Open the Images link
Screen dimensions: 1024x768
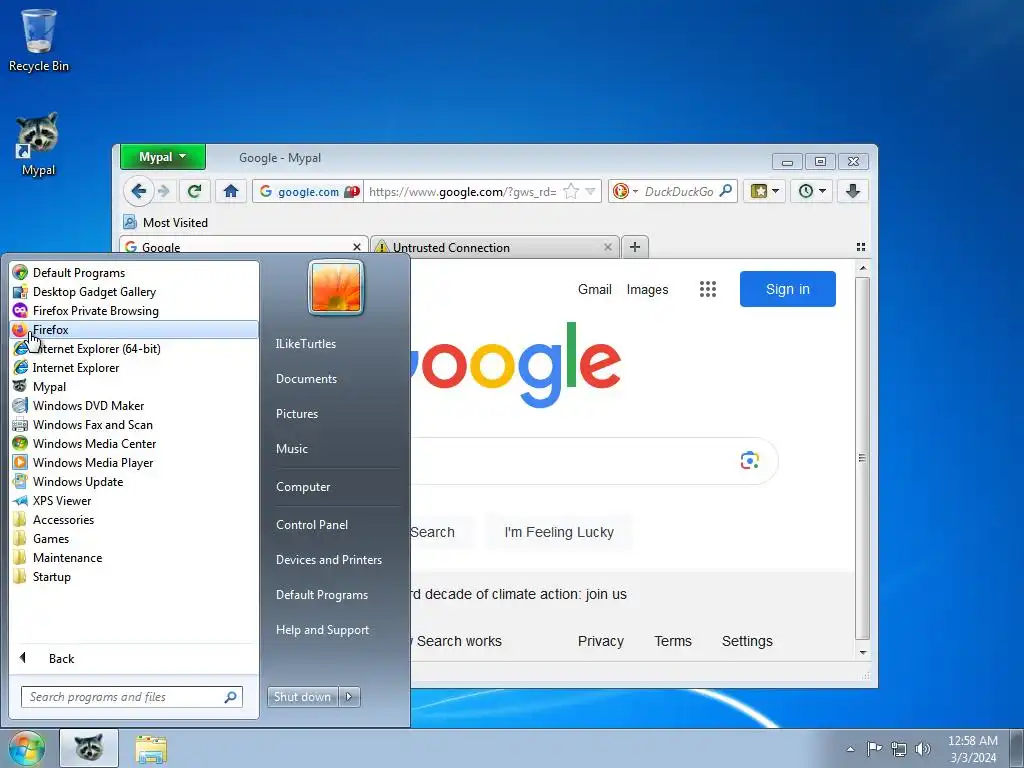[x=647, y=289]
